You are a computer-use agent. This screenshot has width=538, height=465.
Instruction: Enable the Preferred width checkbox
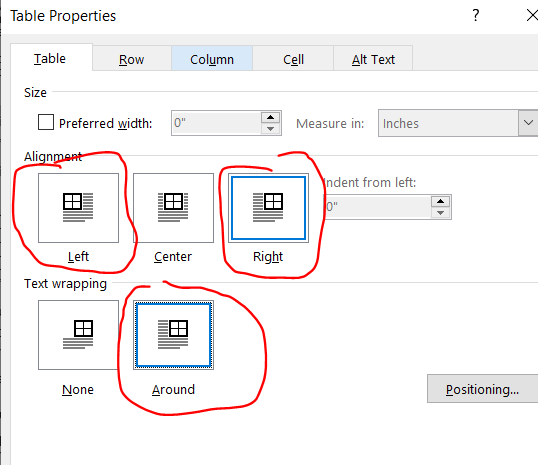pyautogui.click(x=46, y=122)
